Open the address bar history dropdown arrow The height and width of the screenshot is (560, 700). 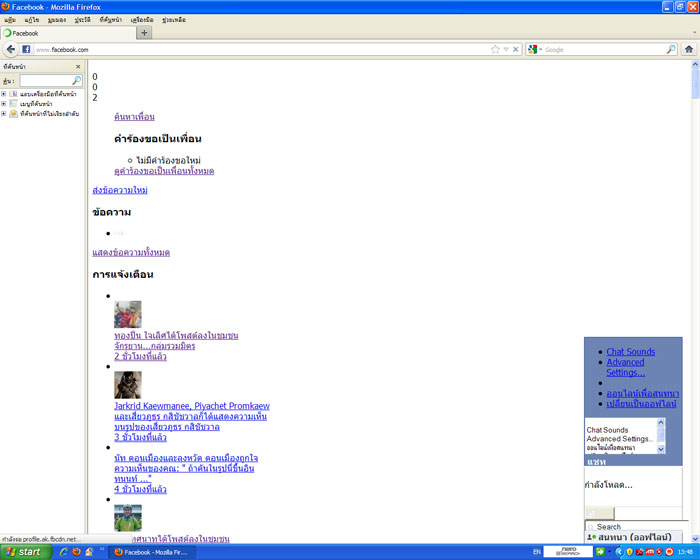click(x=506, y=49)
